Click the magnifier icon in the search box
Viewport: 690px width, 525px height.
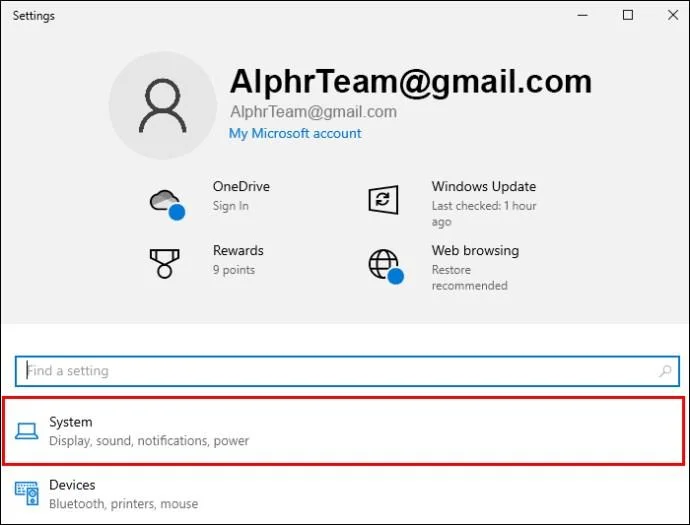pyautogui.click(x=665, y=371)
